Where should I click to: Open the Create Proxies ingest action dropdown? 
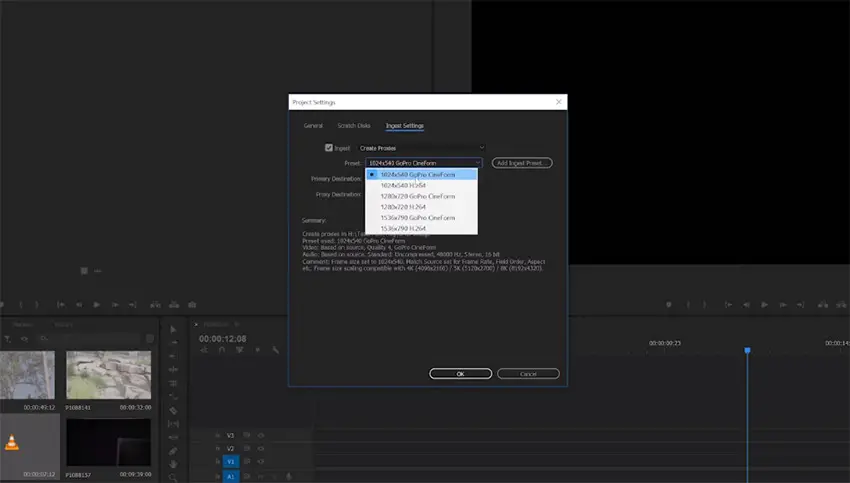point(421,148)
